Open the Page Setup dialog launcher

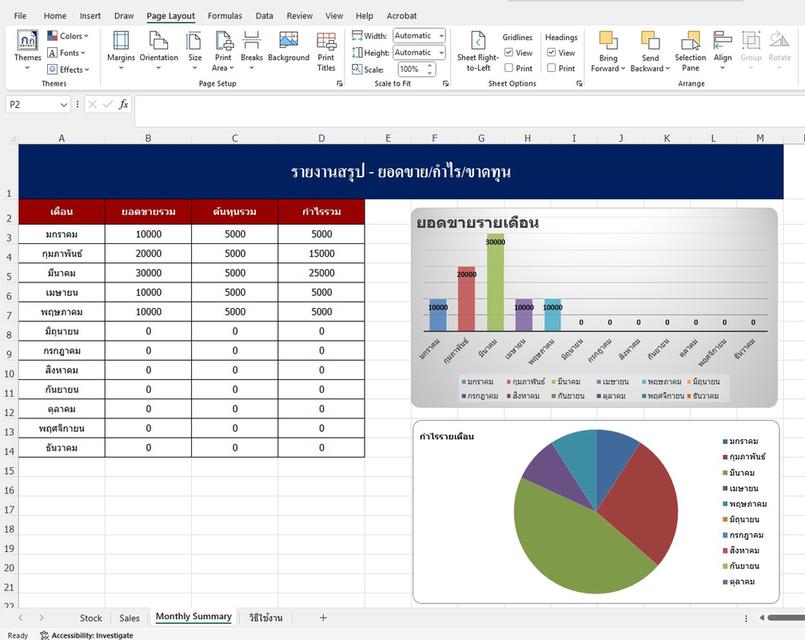(x=339, y=84)
